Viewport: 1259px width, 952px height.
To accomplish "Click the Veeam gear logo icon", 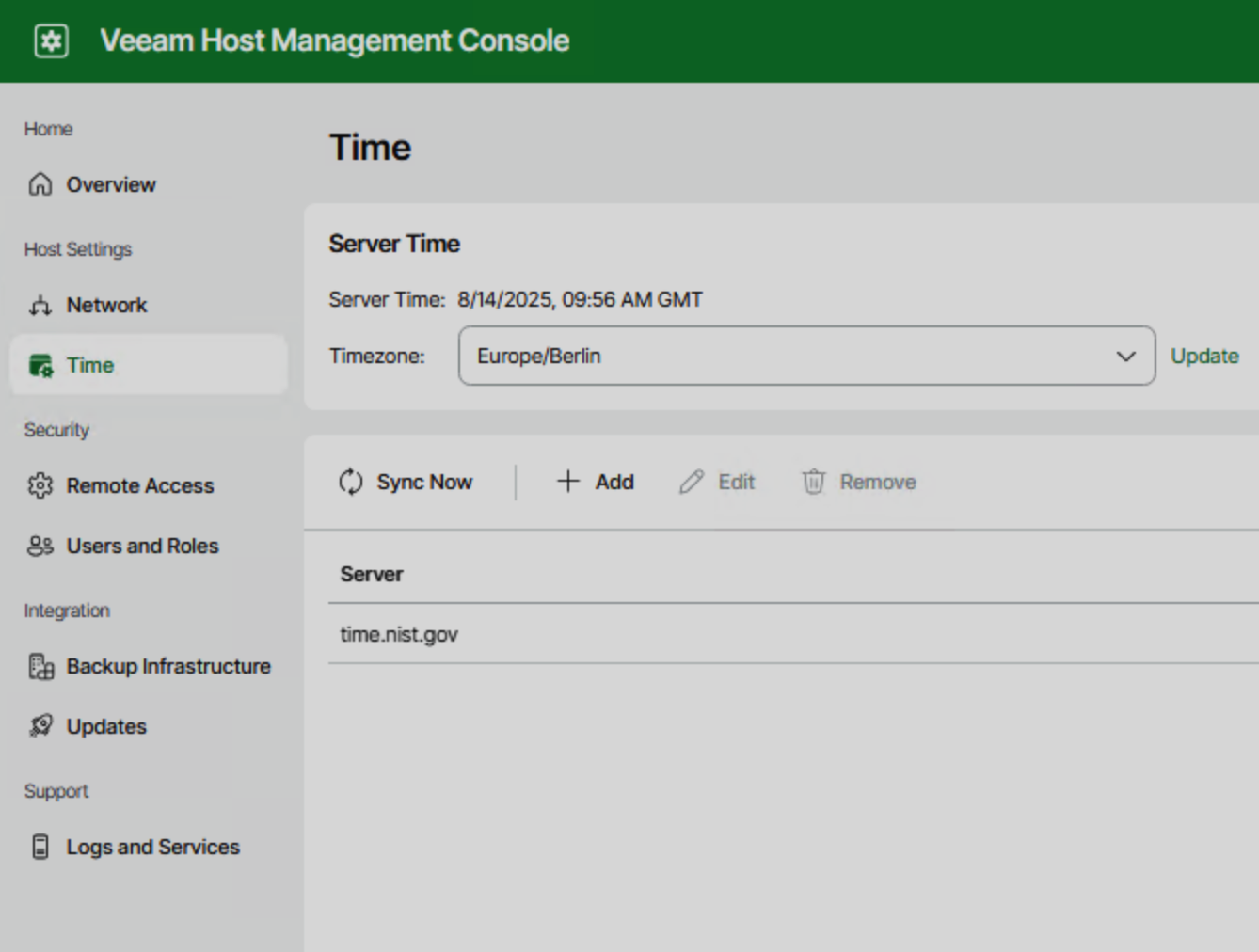I will coord(51,41).
